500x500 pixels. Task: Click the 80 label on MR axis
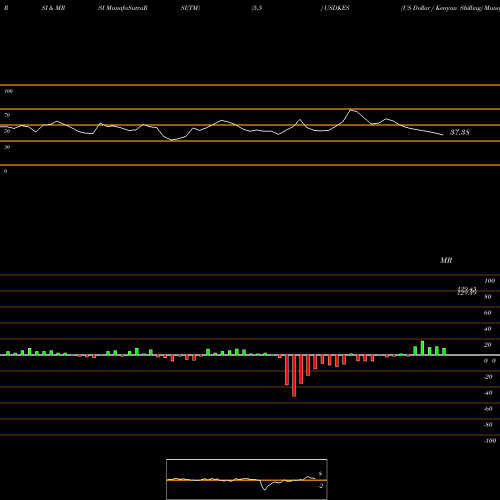(487, 297)
